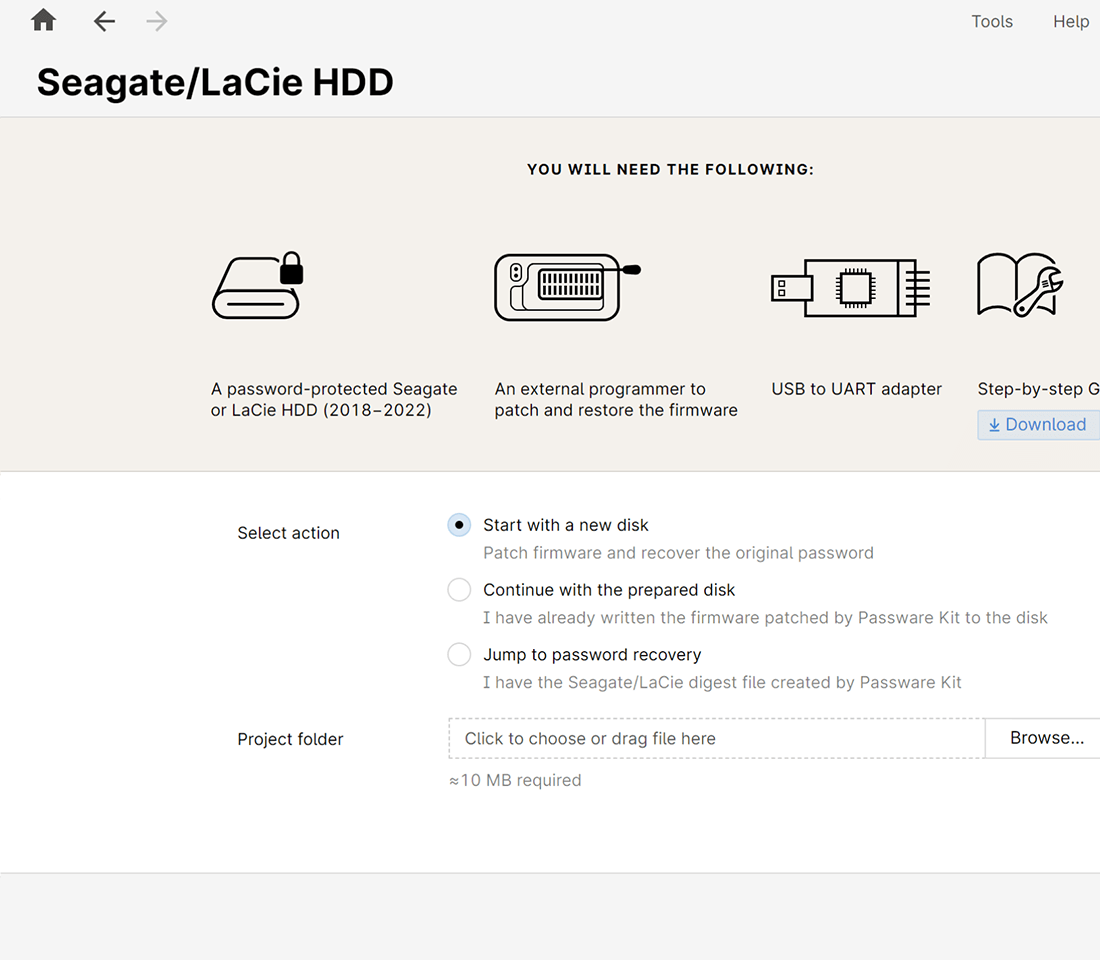Click the 'Select action' label
1100x960 pixels.
point(288,533)
